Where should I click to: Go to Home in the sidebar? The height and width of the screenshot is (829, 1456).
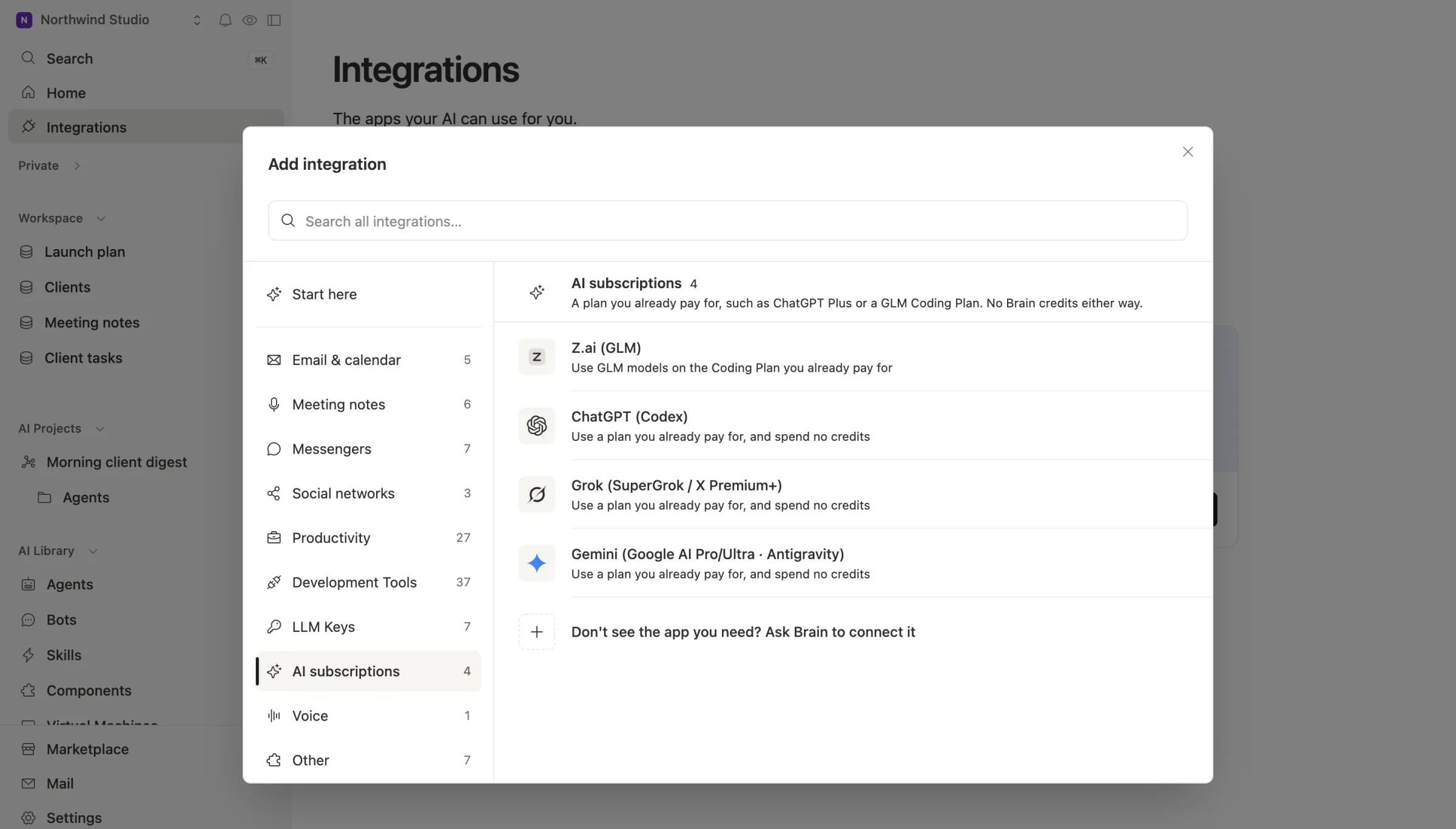[x=146, y=93]
